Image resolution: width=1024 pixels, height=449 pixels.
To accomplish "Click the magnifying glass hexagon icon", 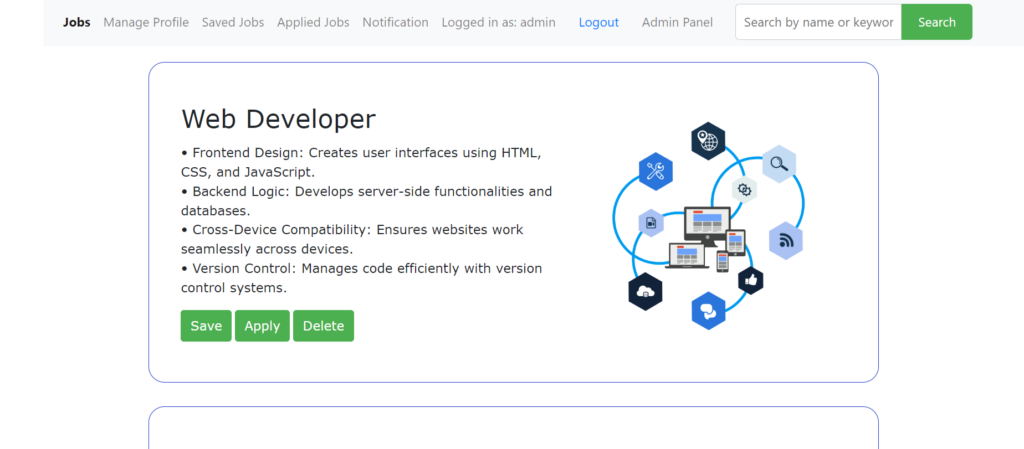I will [779, 164].
